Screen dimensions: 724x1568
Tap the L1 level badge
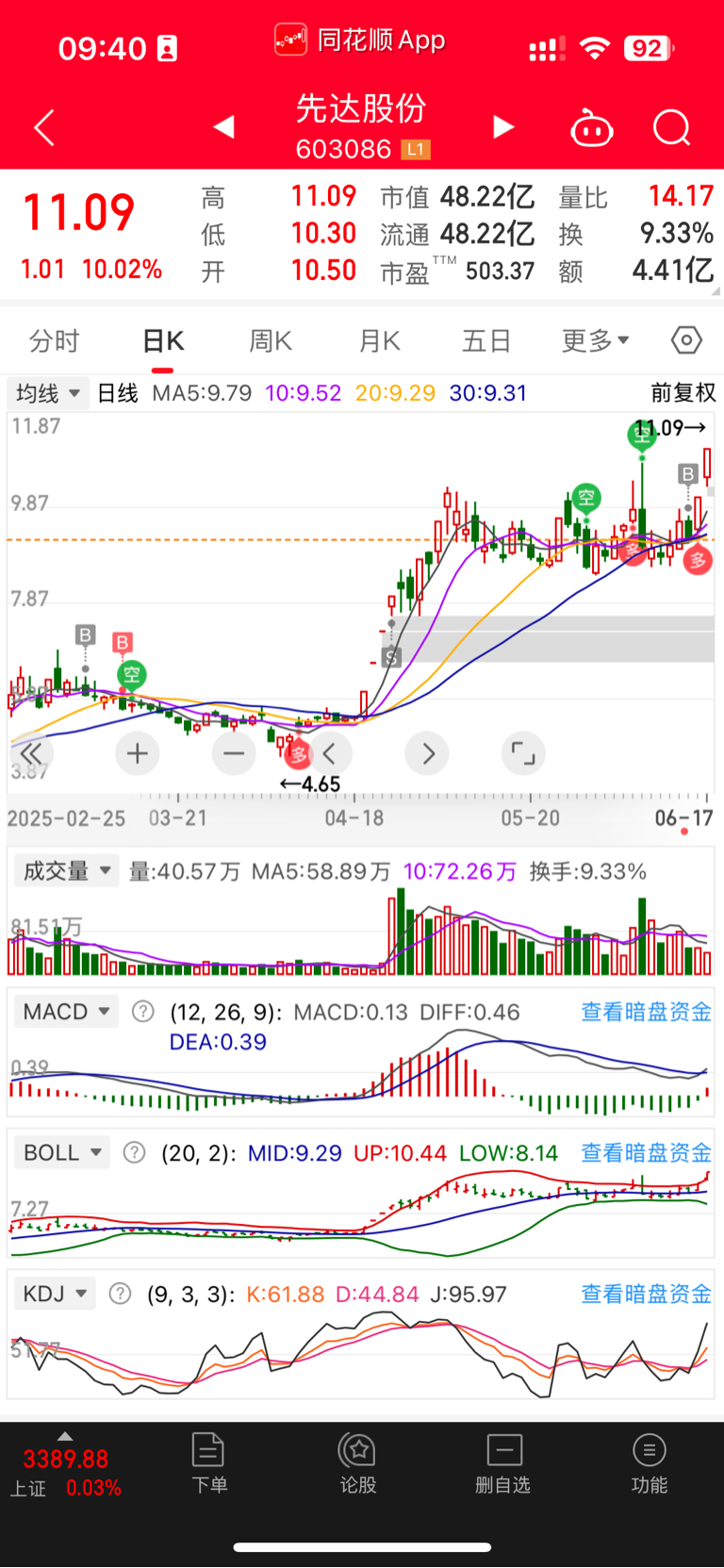point(416,149)
